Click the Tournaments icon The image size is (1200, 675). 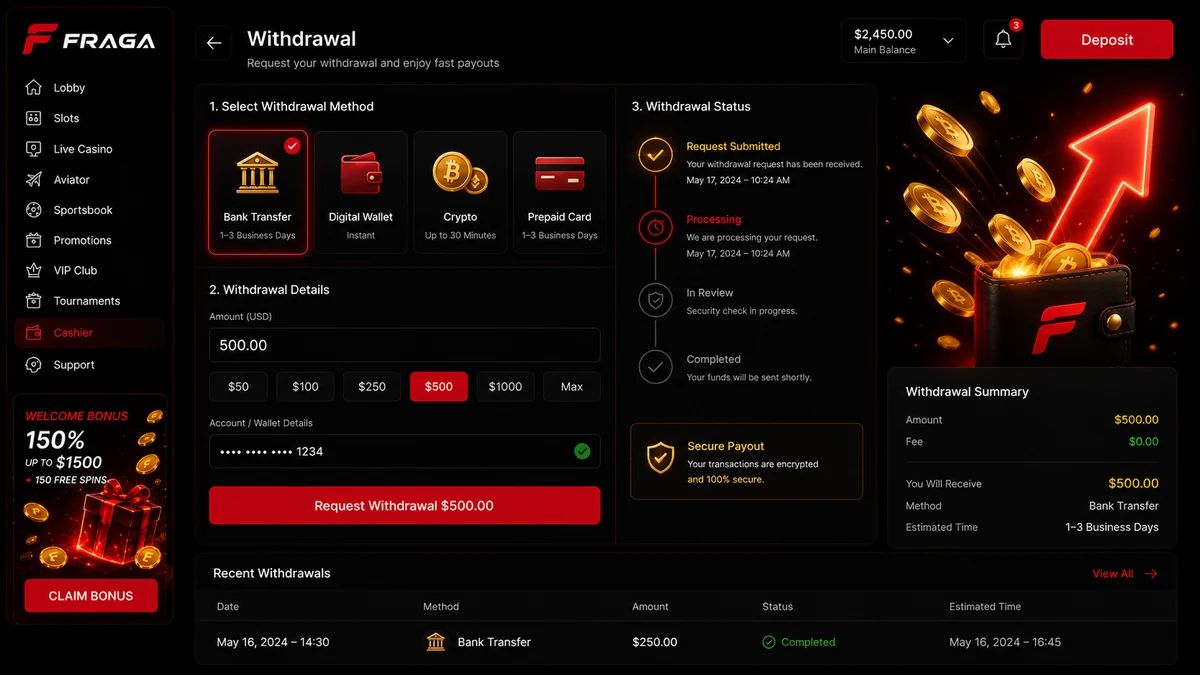(34, 301)
